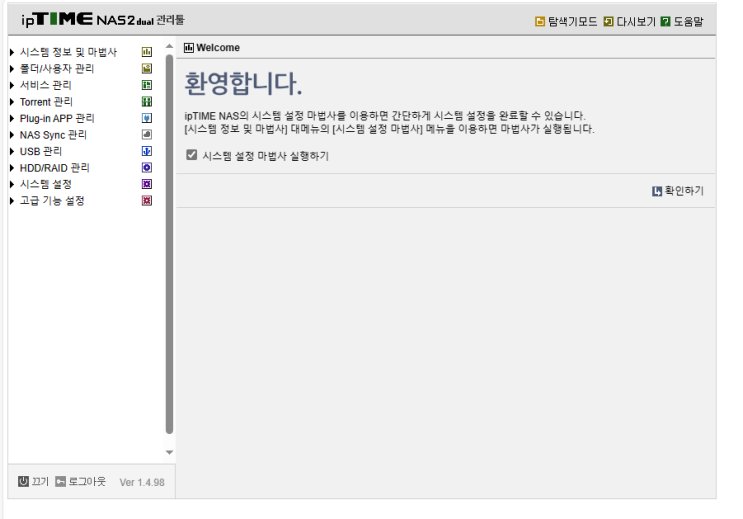The width and height of the screenshot is (743, 519).
Task: Click the 확인하기 confirm icon
Action: pyautogui.click(x=657, y=191)
